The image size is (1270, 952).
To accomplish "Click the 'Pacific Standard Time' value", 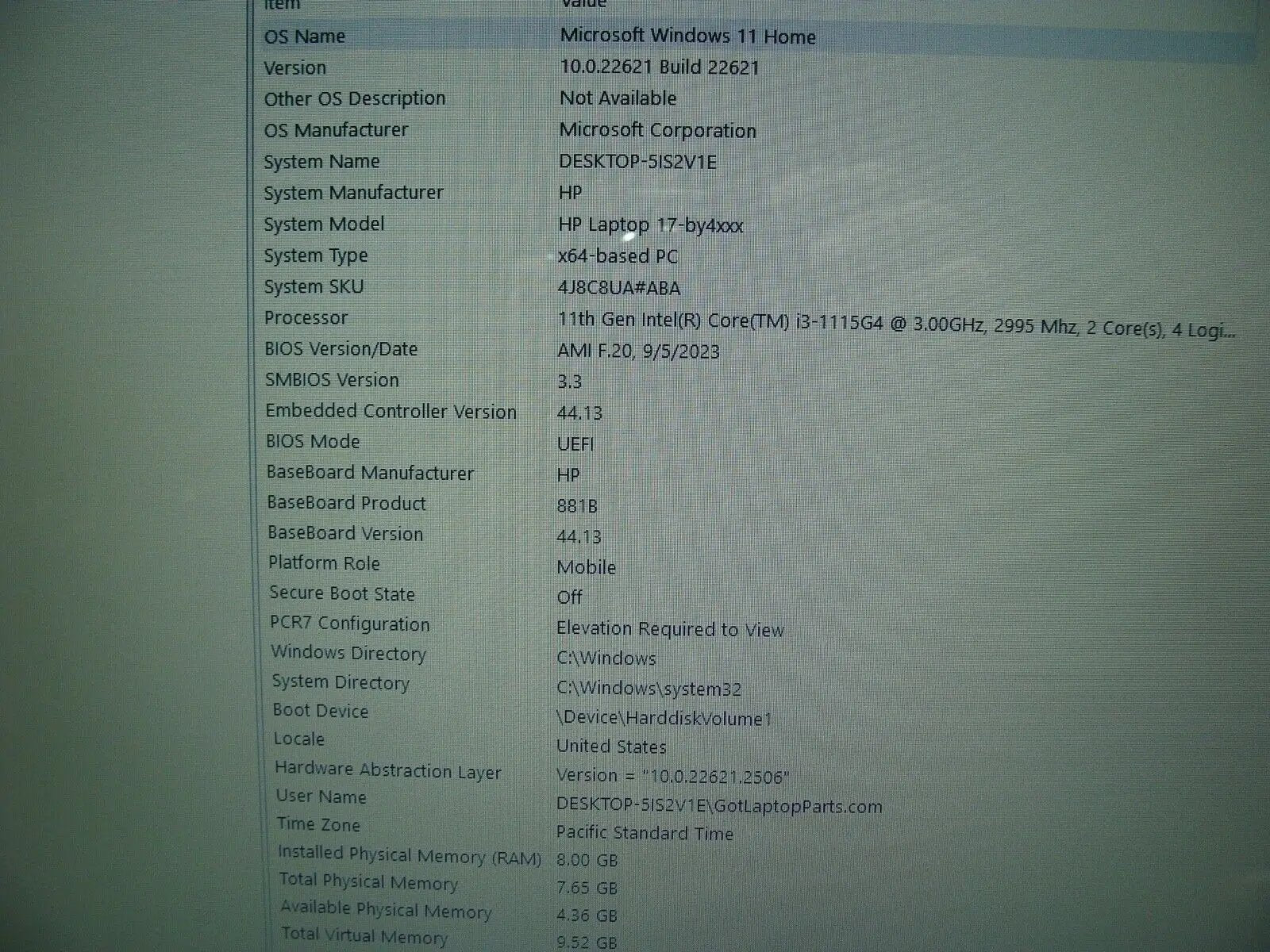I will pyautogui.click(x=645, y=833).
